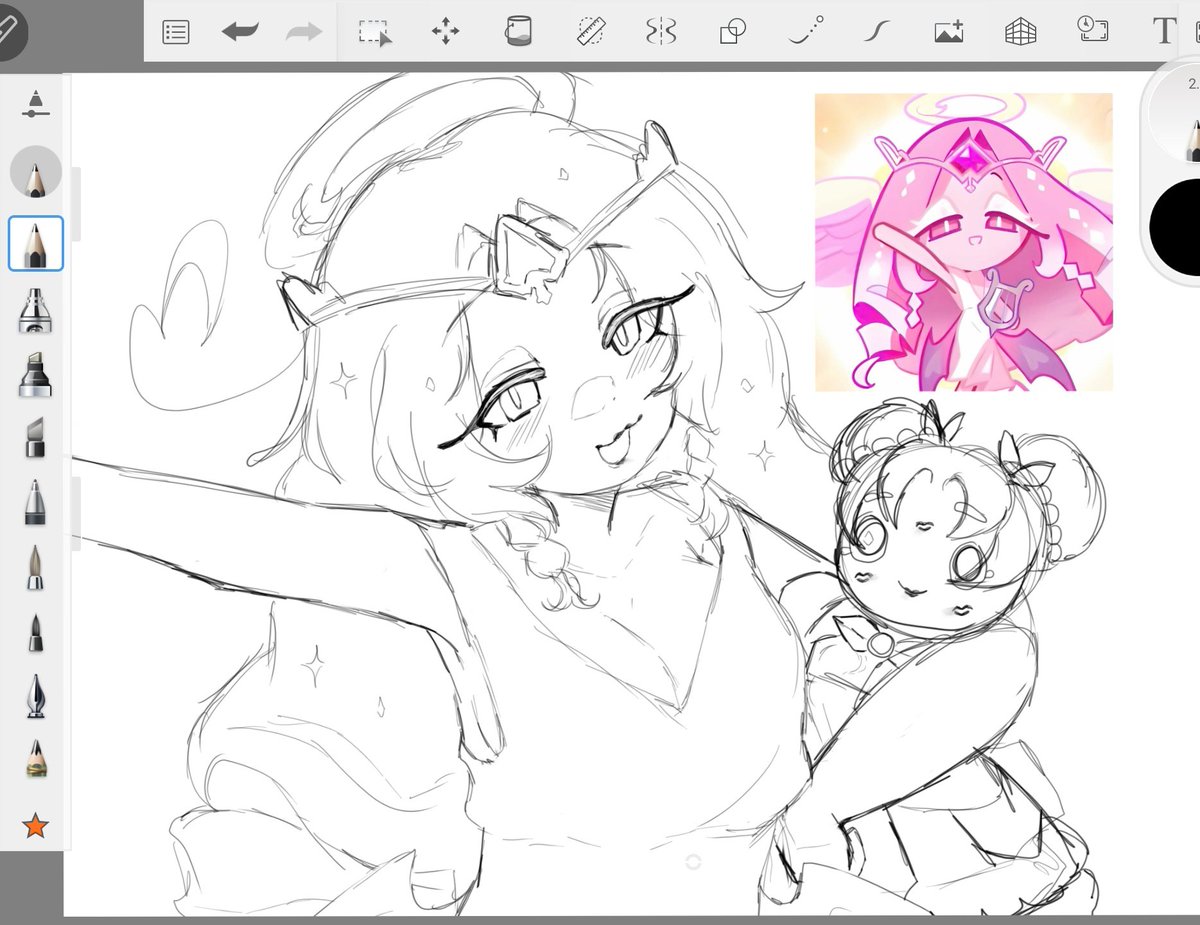Start Time-lapse recording

[x=1092, y=30]
